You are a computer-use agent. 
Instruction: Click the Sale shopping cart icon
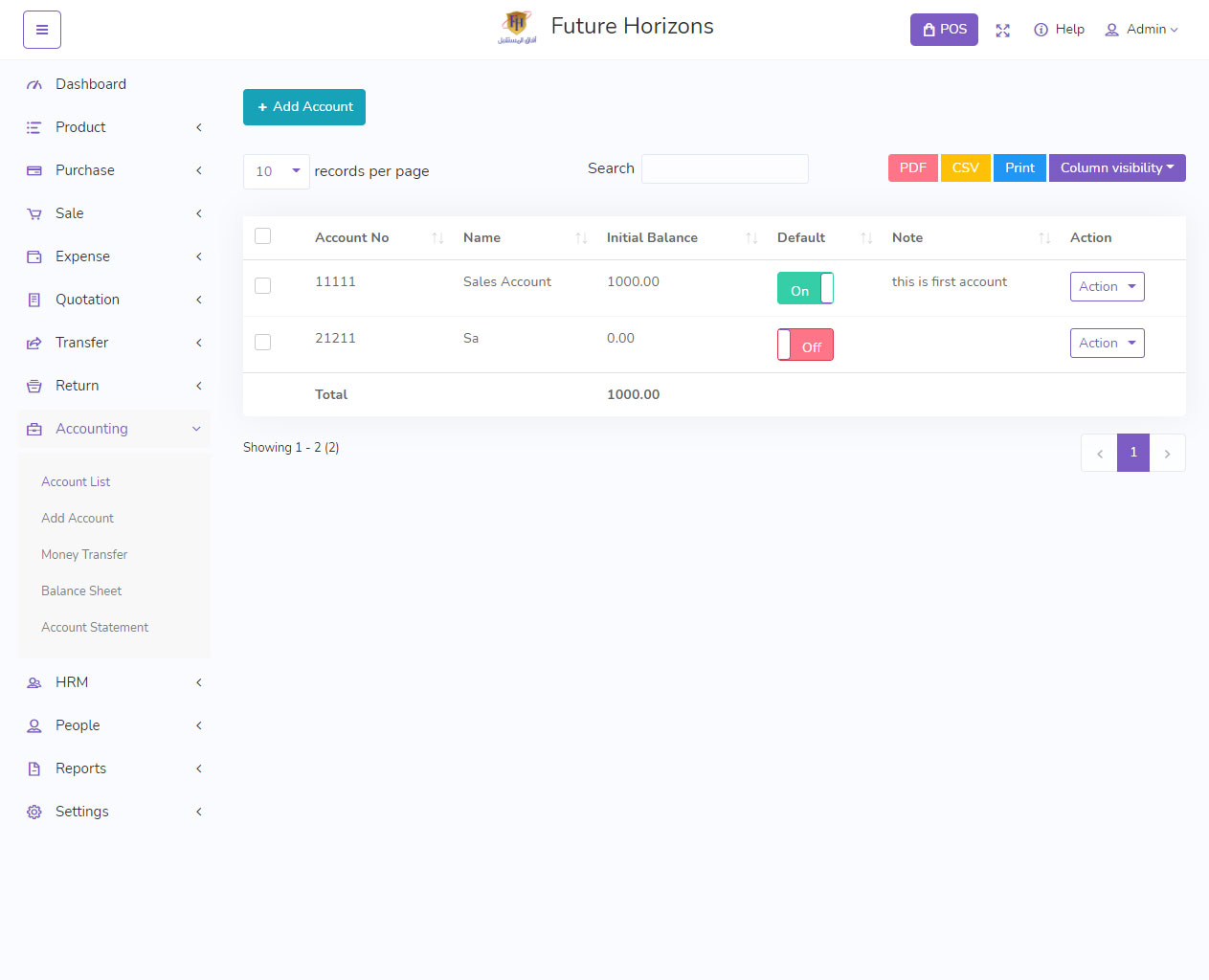34,214
